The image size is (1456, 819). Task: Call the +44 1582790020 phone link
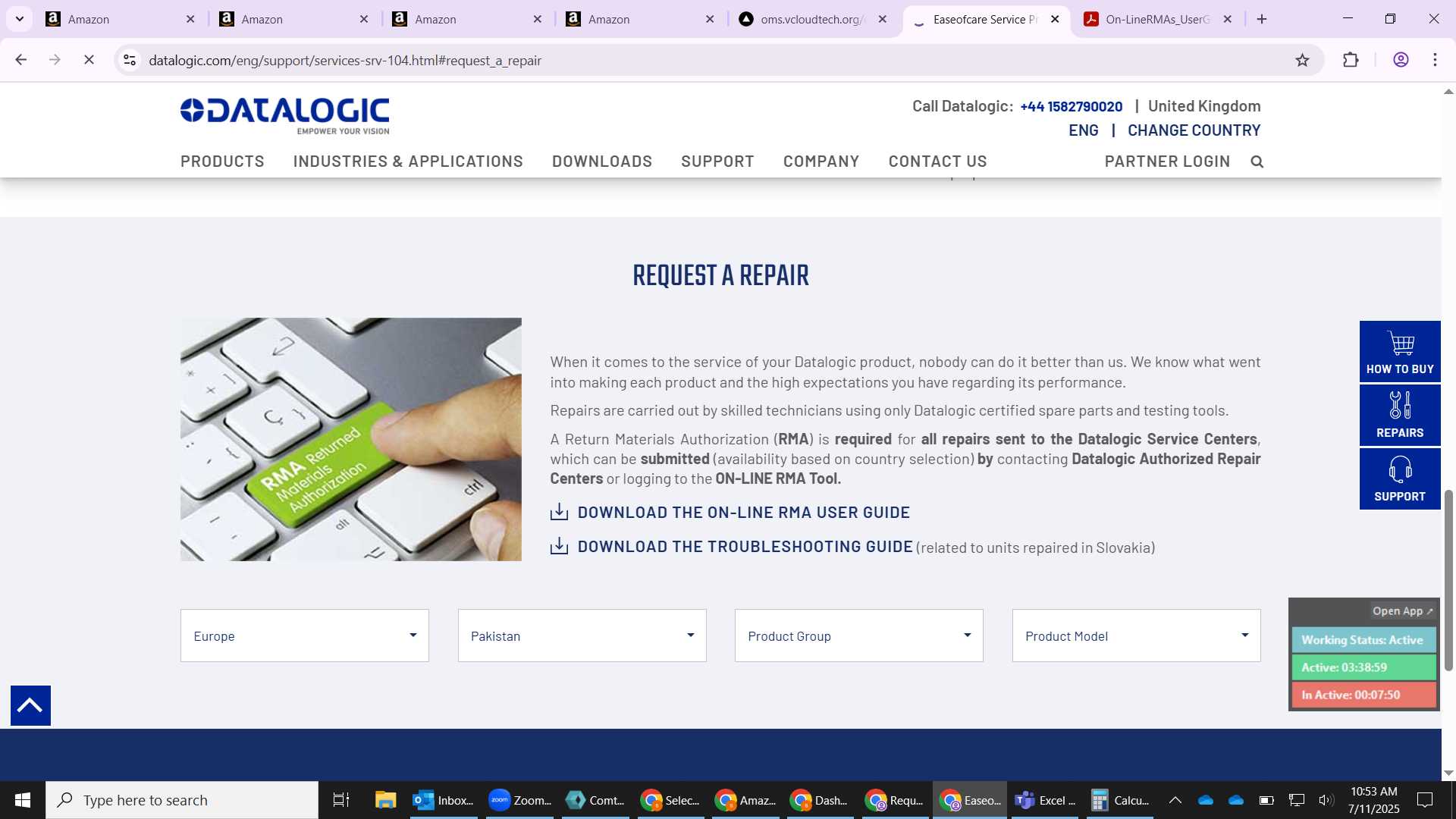[1071, 107]
